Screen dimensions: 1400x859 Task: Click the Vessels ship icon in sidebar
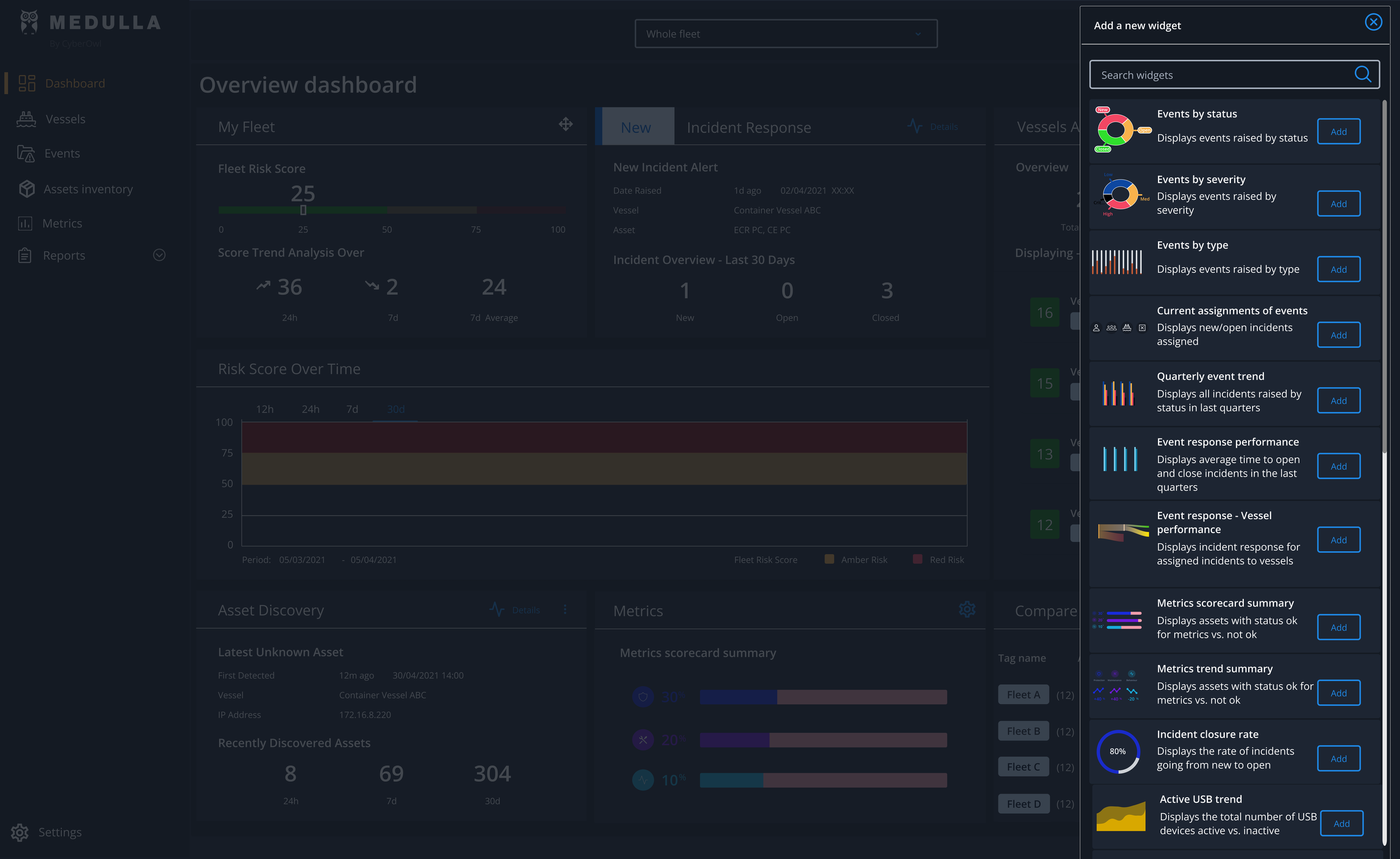click(26, 119)
